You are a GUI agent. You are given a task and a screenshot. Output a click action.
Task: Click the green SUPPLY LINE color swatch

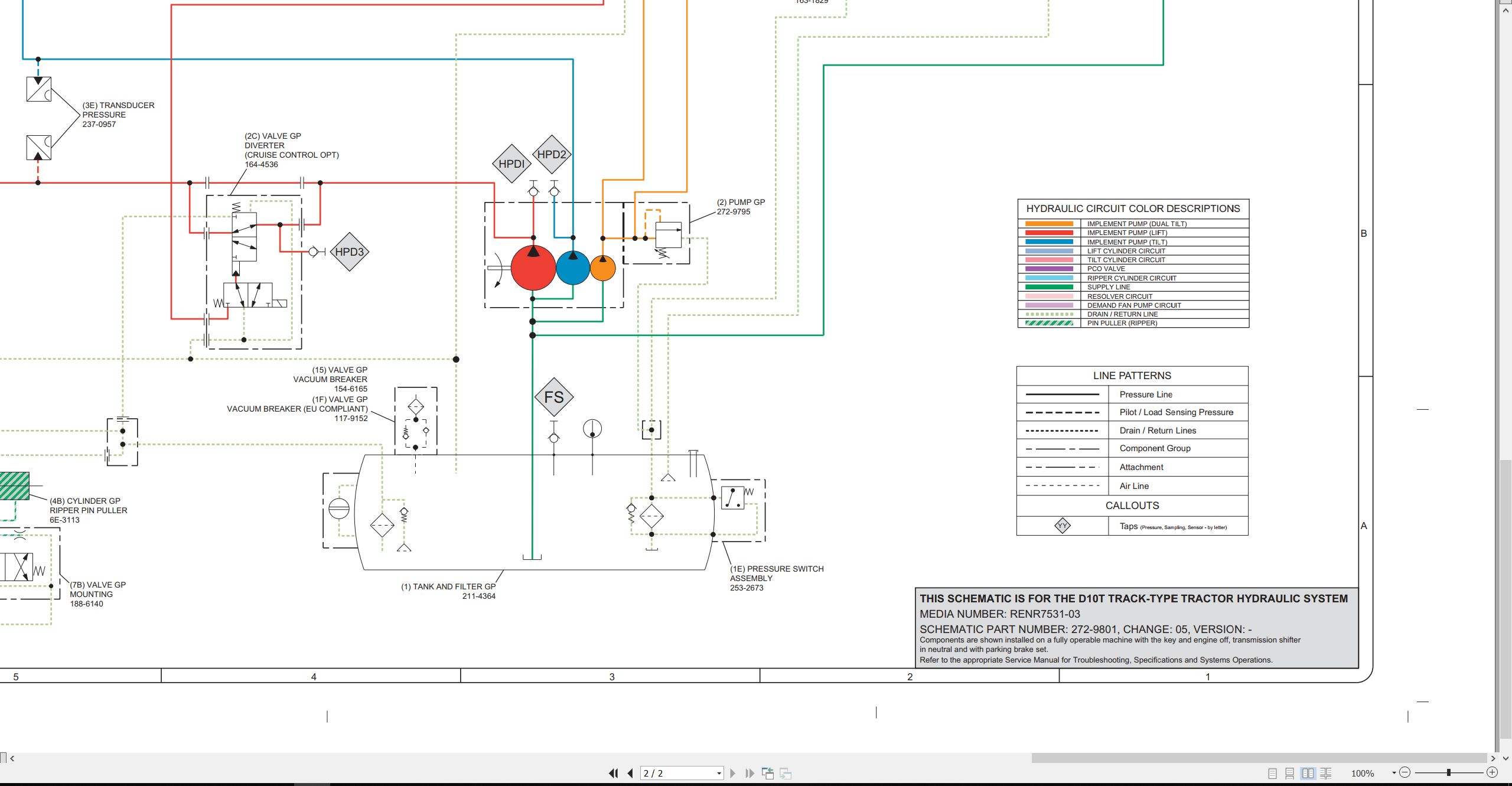tap(1049, 287)
